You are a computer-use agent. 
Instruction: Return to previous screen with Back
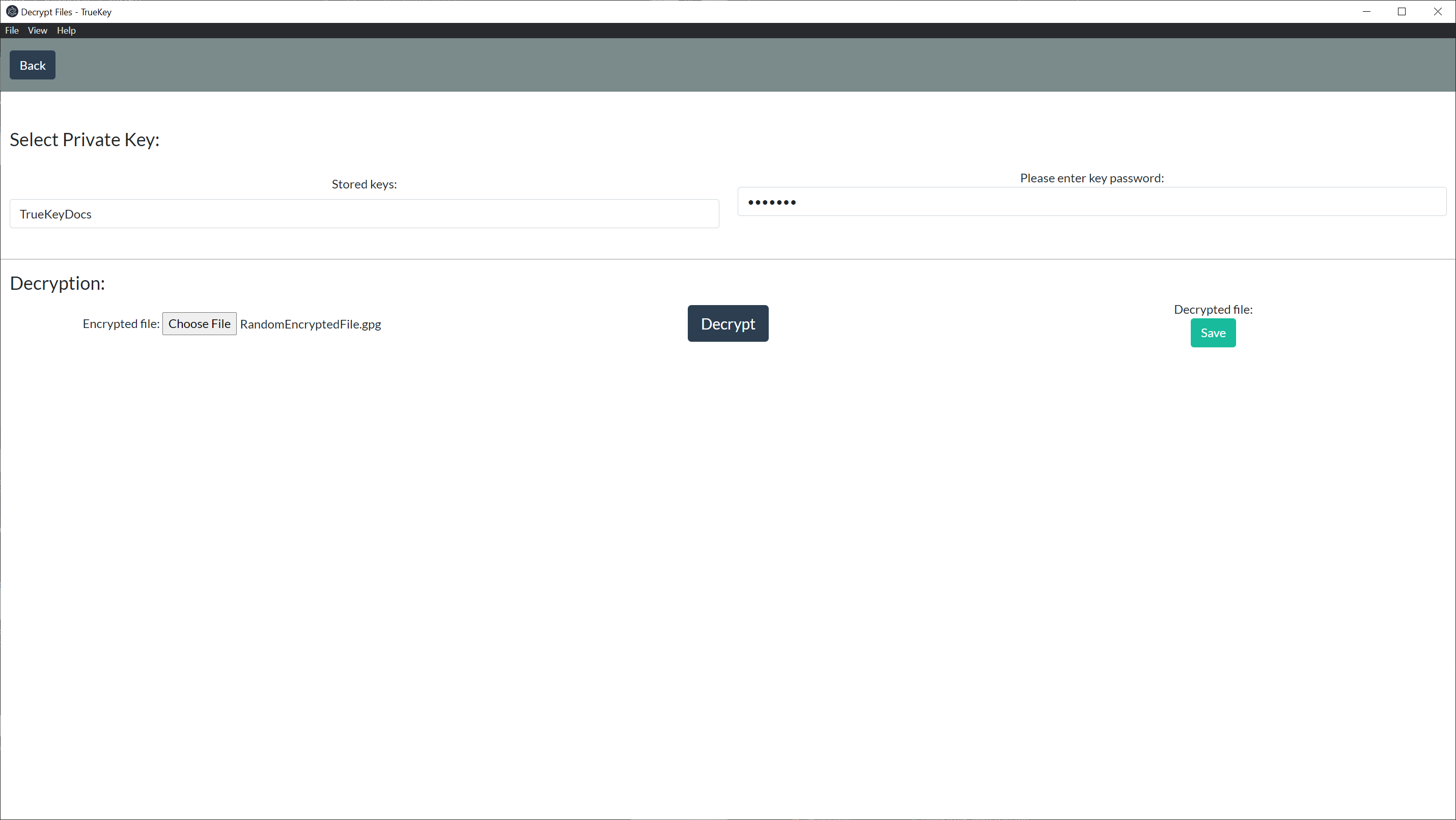[x=32, y=65]
